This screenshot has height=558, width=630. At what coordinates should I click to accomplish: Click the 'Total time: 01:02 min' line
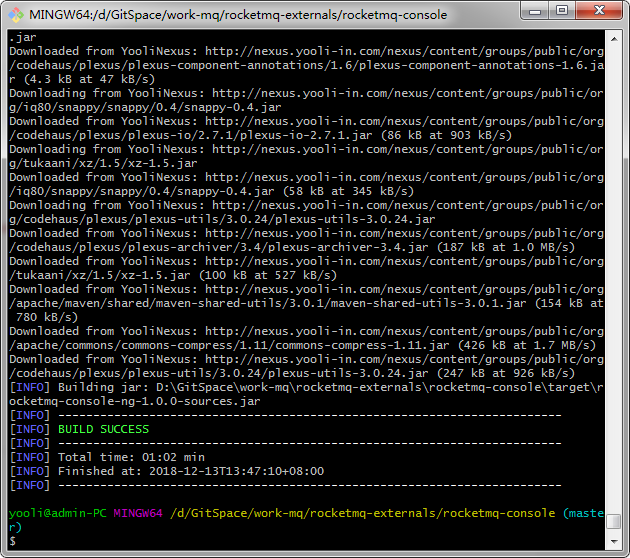click(131, 457)
